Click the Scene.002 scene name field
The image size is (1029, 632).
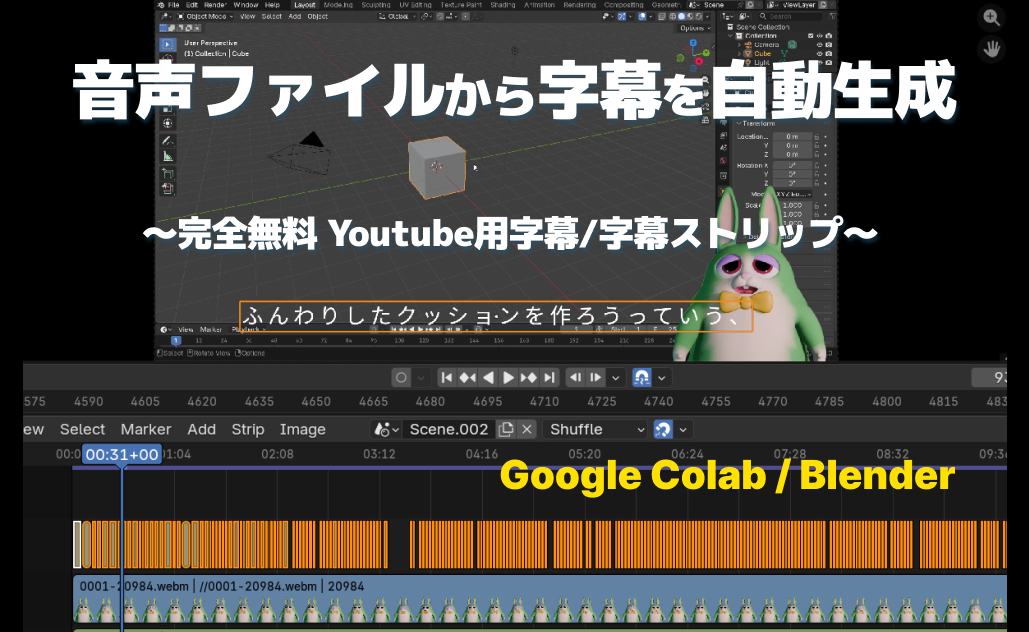(x=449, y=429)
